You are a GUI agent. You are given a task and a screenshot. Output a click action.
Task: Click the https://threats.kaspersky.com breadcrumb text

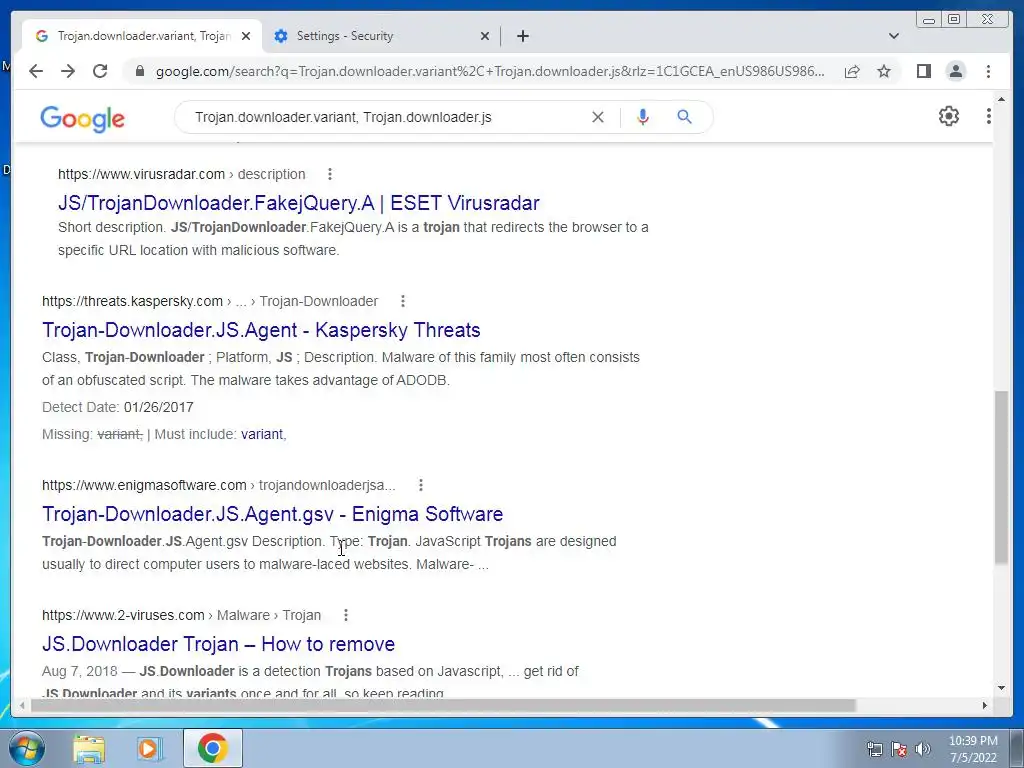click(132, 301)
